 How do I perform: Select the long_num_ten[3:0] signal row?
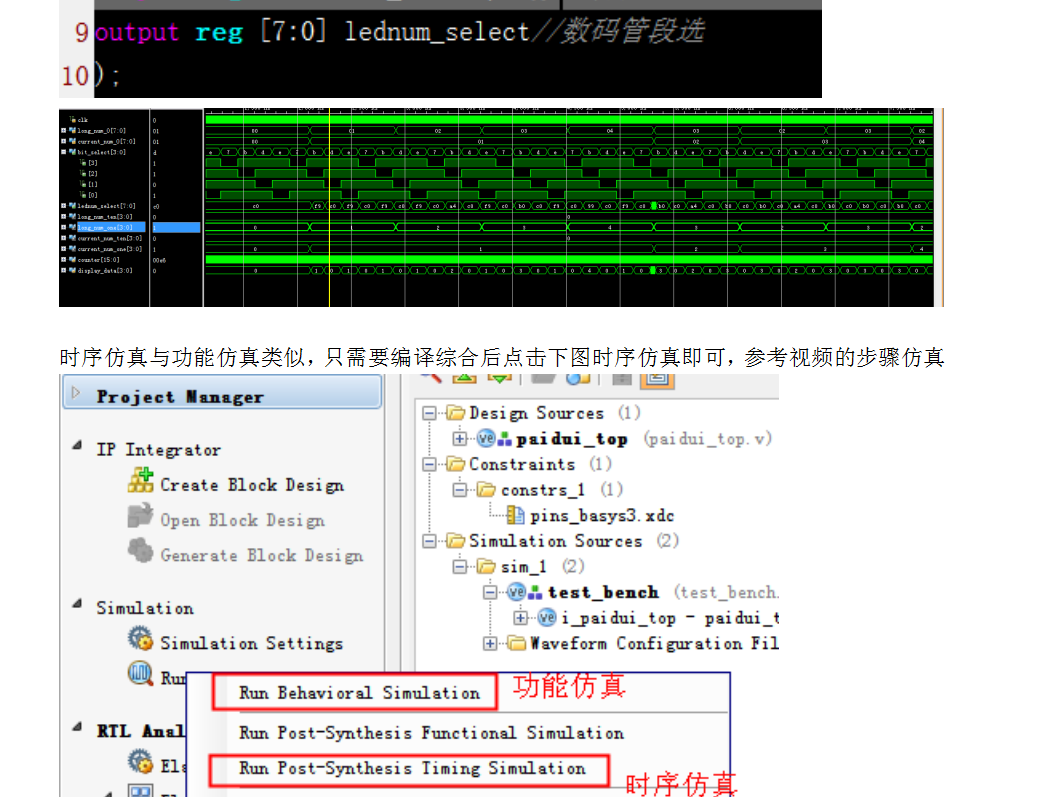[x=103, y=216]
